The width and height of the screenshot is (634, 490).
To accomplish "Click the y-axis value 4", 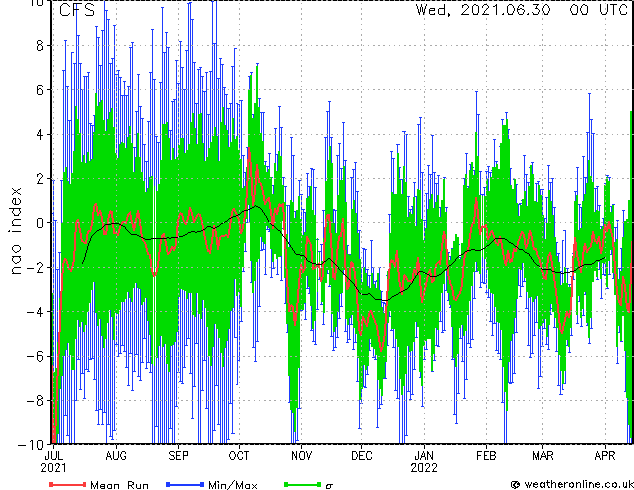I will (x=40, y=134).
